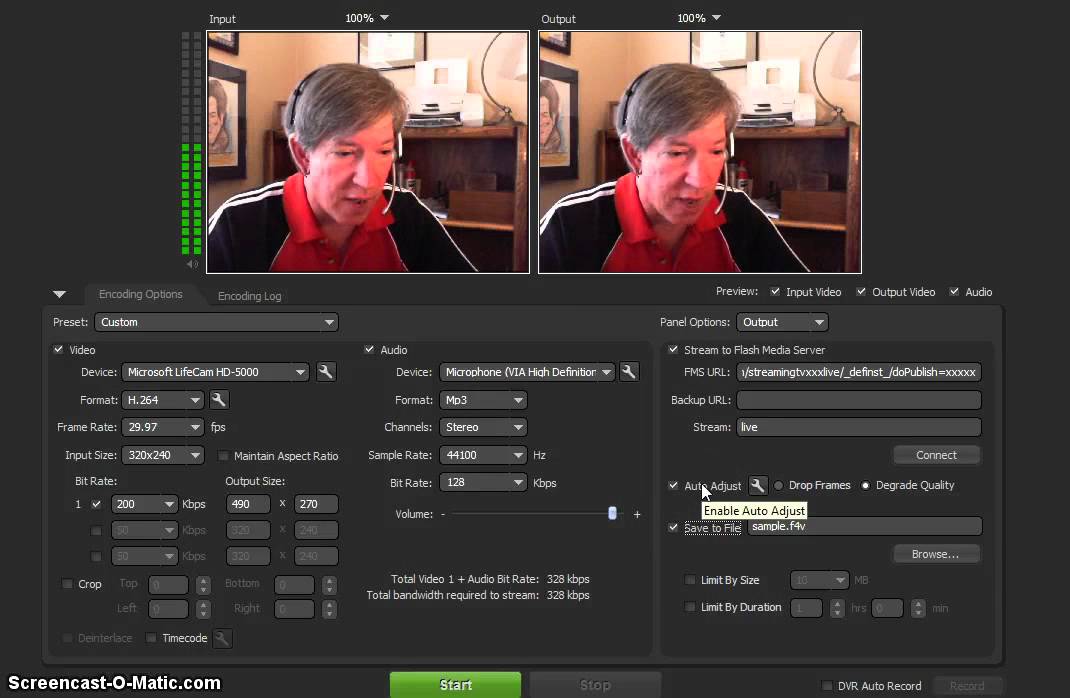The width and height of the screenshot is (1070, 698).
Task: Switch to Encoding Options tab
Action: [x=141, y=294]
